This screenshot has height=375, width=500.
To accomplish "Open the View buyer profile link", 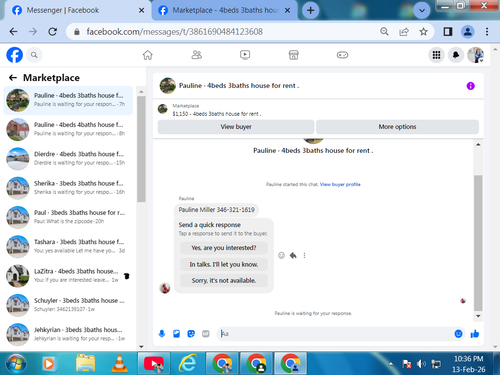I will click(x=340, y=184).
